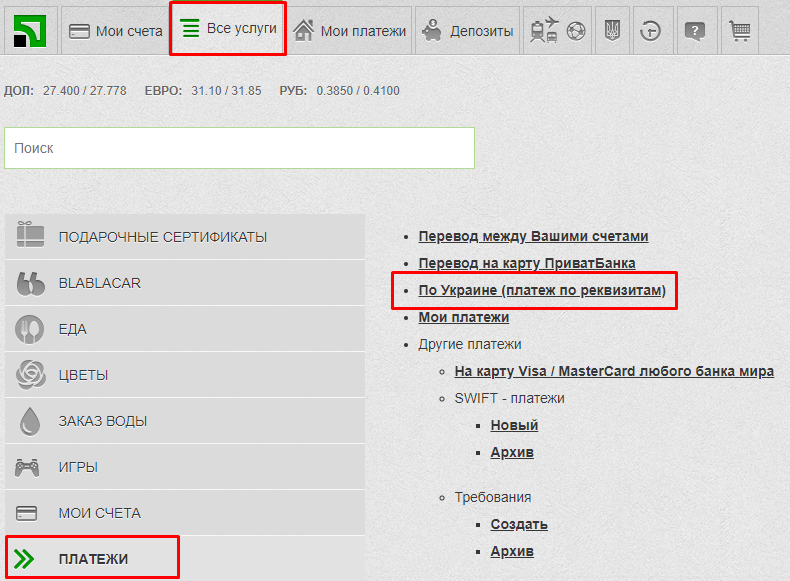Go to the Мои платежи top tab
Image resolution: width=790 pixels, height=581 pixels.
click(x=350, y=30)
